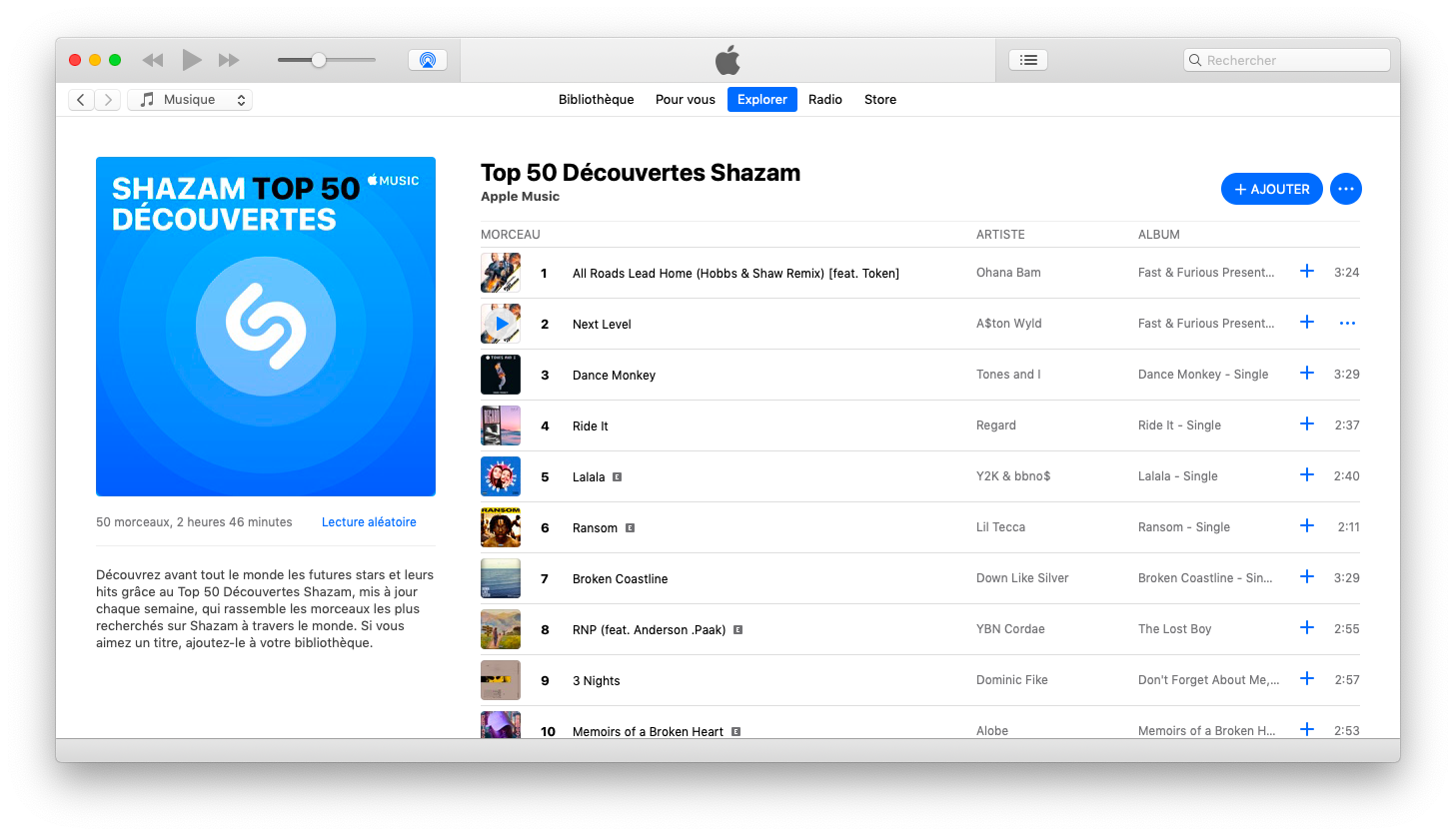Go back with the left chevron
This screenshot has width=1456, height=836.
pyautogui.click(x=81, y=100)
